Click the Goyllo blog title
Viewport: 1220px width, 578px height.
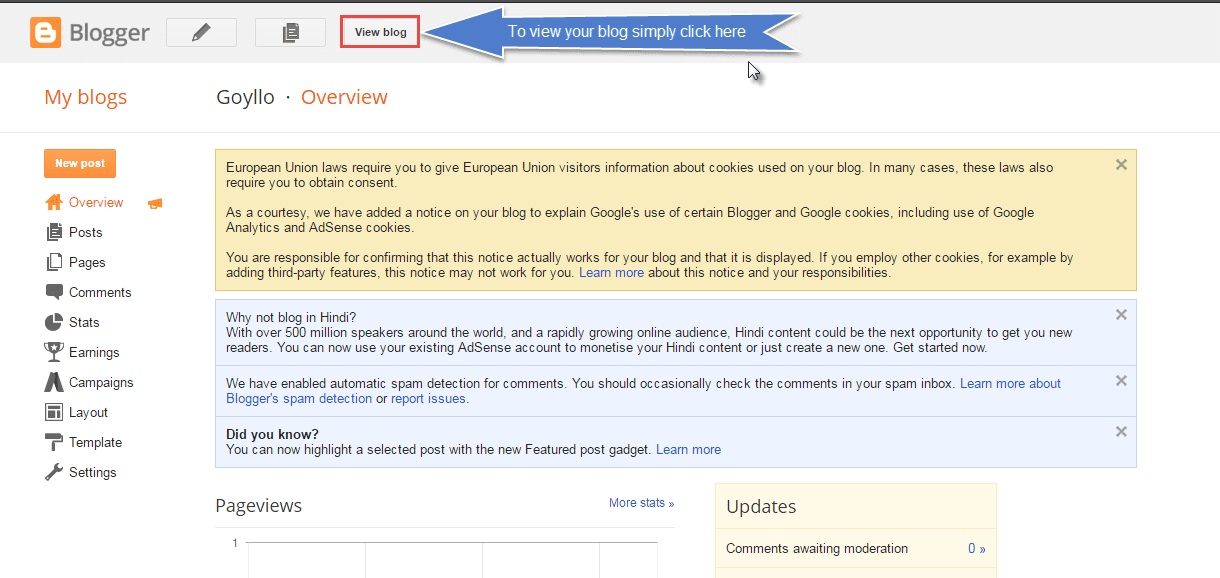tap(245, 97)
